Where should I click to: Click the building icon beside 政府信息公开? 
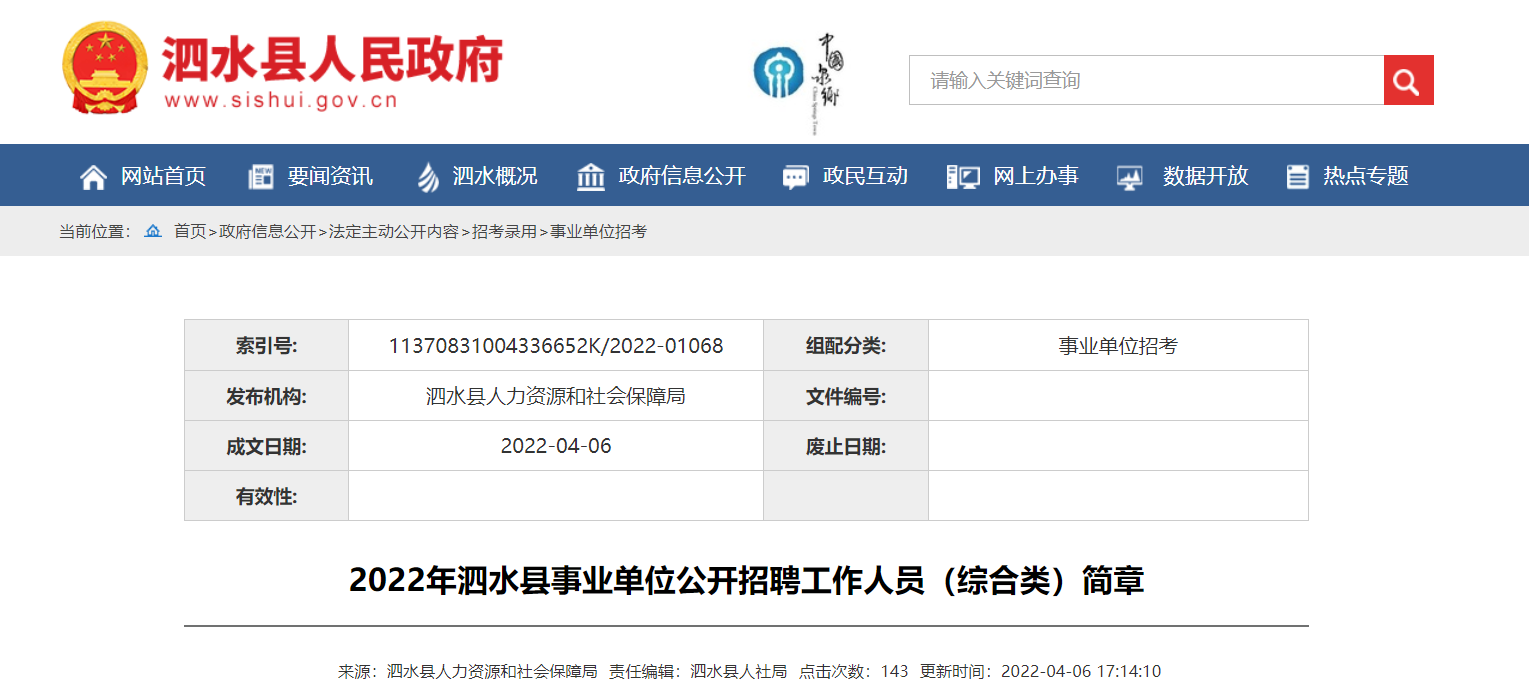coord(591,177)
